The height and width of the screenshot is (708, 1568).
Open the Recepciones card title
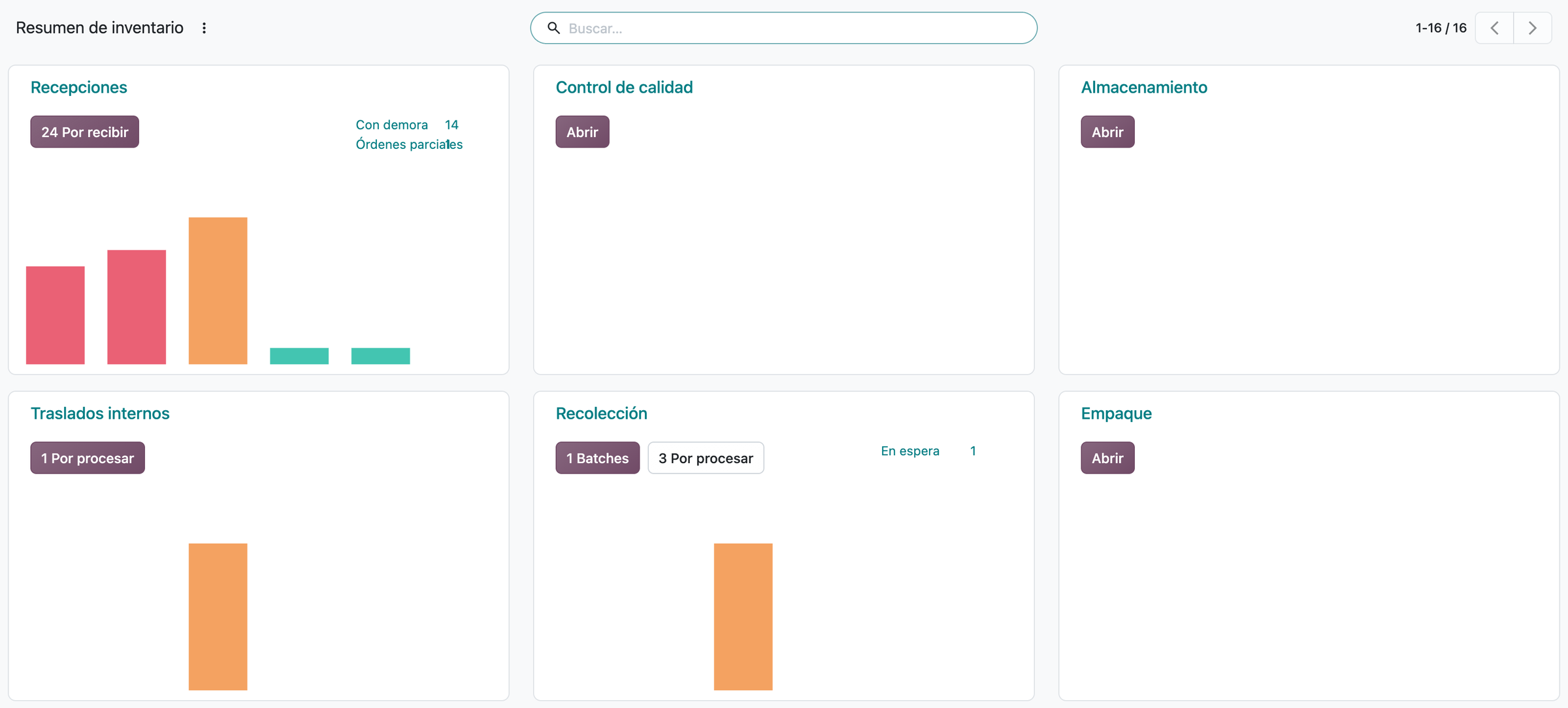coord(79,87)
